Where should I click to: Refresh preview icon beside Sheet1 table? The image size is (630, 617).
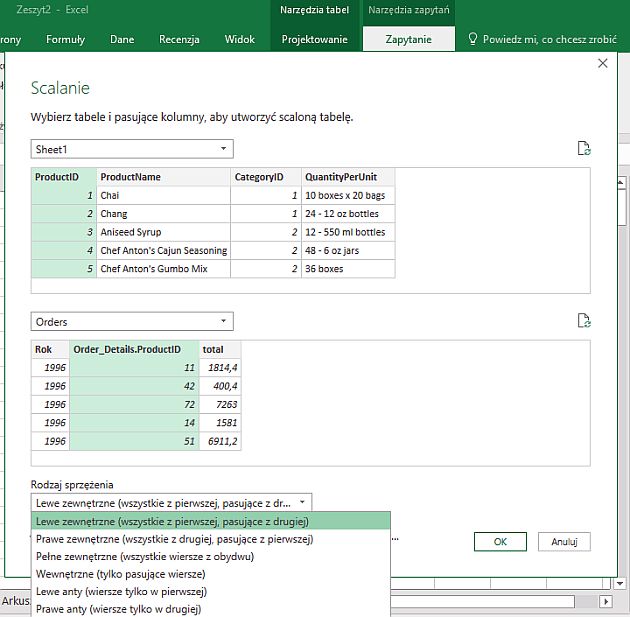pos(584,148)
